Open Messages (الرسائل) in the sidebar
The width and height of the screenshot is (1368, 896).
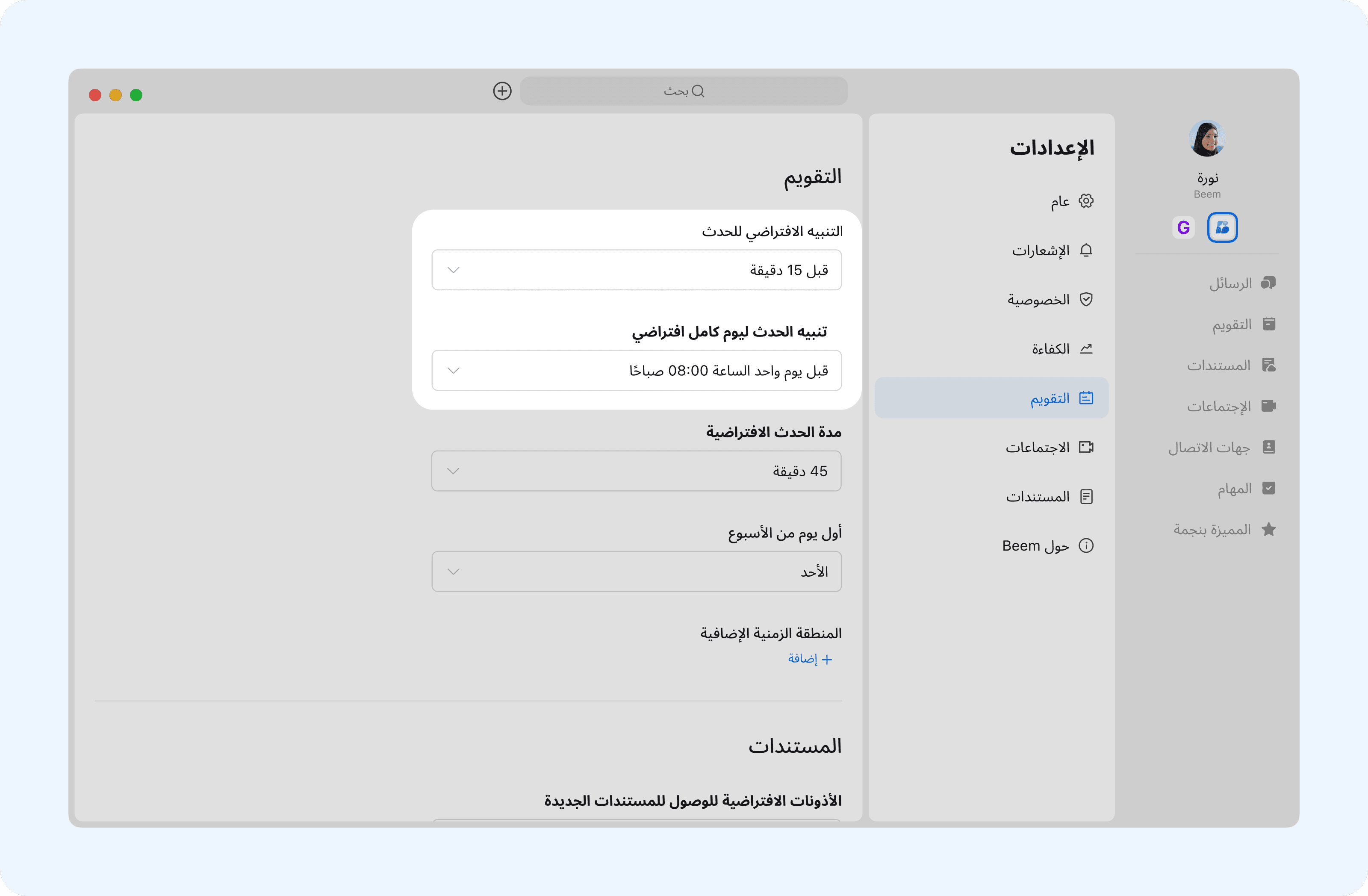click(x=1241, y=283)
